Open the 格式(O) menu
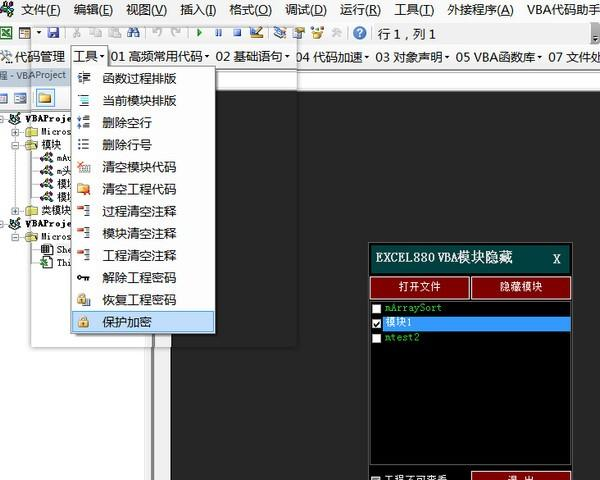Viewport: 600px width, 480px height. (x=251, y=10)
